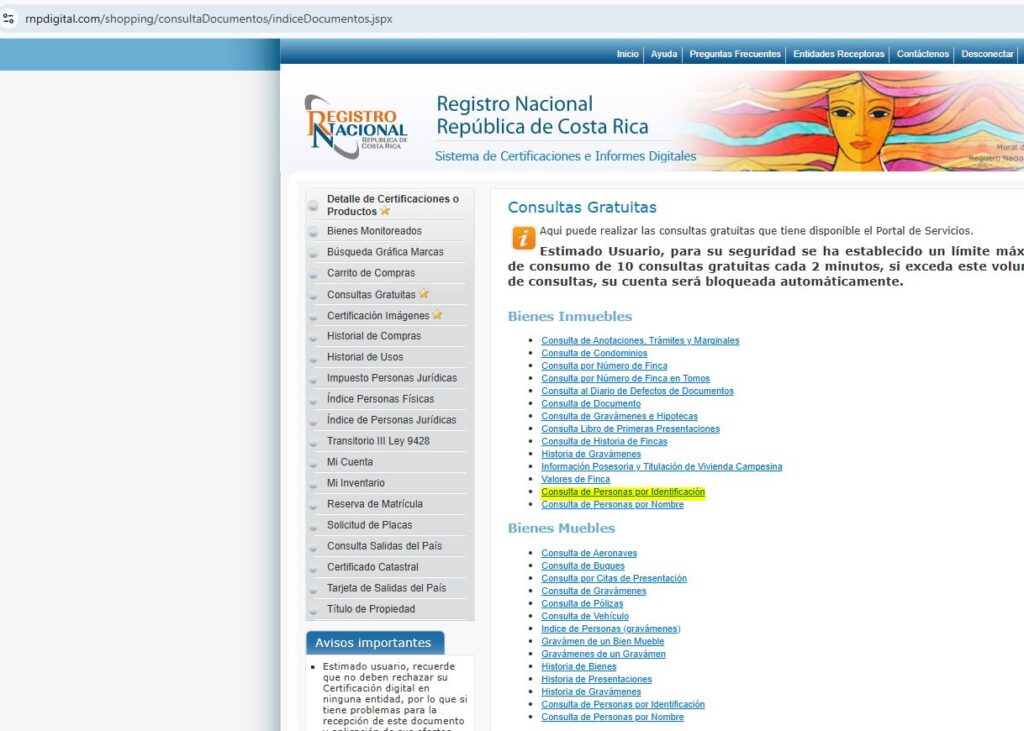Viewport: 1024px width, 731px height.
Task: Click the orange information icon
Action: pyautogui.click(x=523, y=238)
